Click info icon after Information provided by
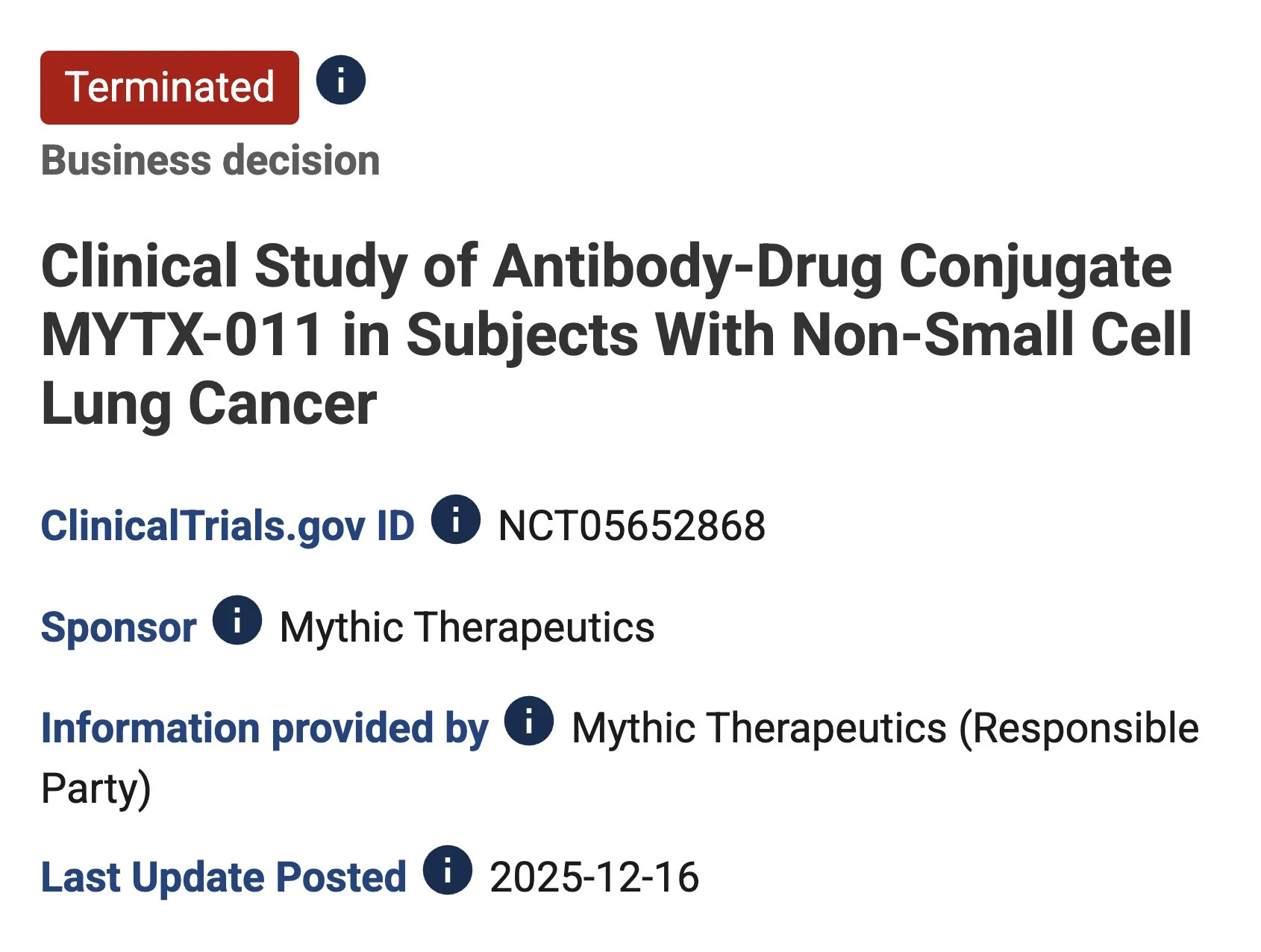Image resolution: width=1261 pixels, height=952 pixels. [x=529, y=721]
